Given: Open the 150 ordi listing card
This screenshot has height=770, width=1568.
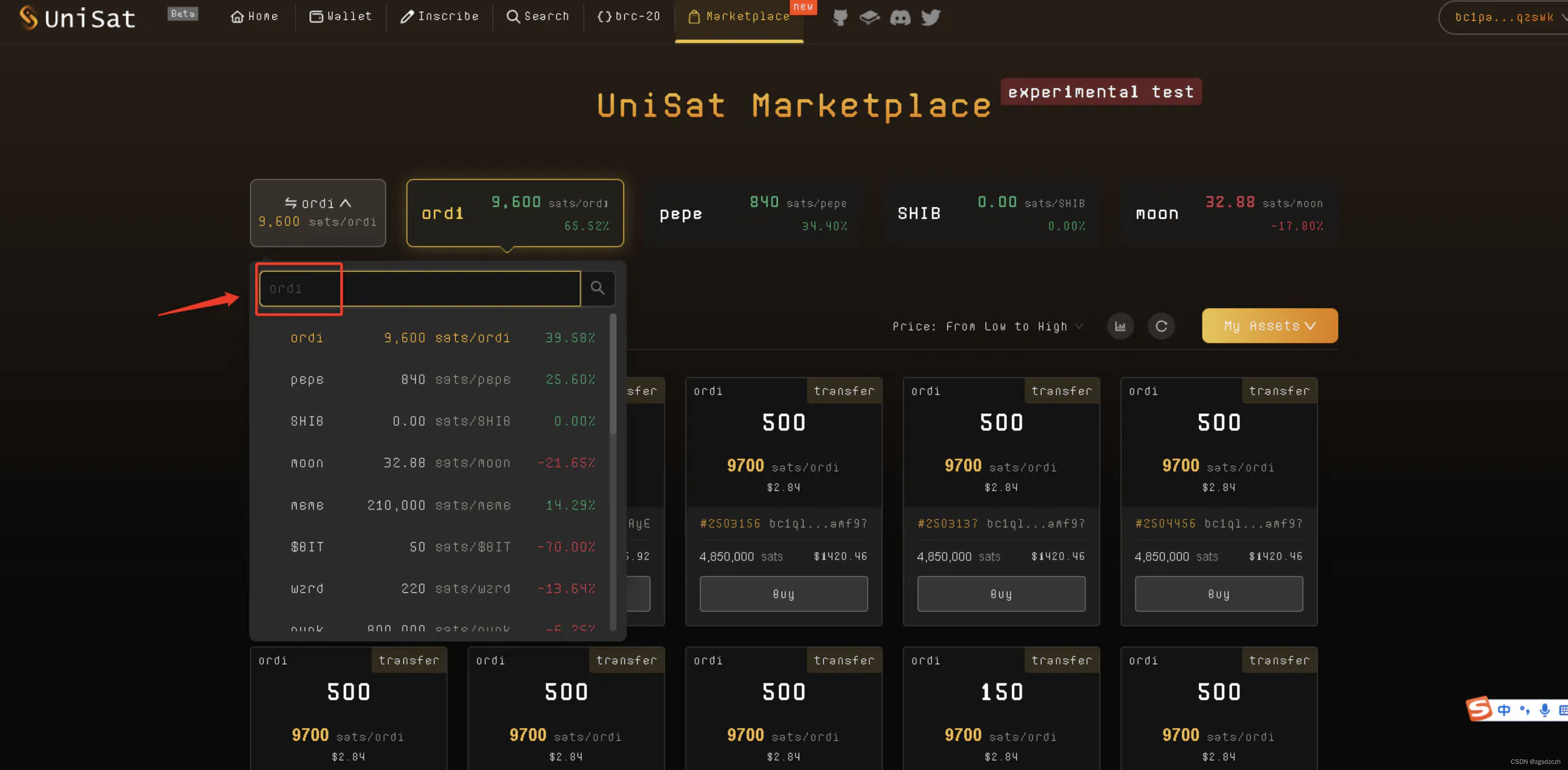Looking at the screenshot, I should (x=1001, y=709).
